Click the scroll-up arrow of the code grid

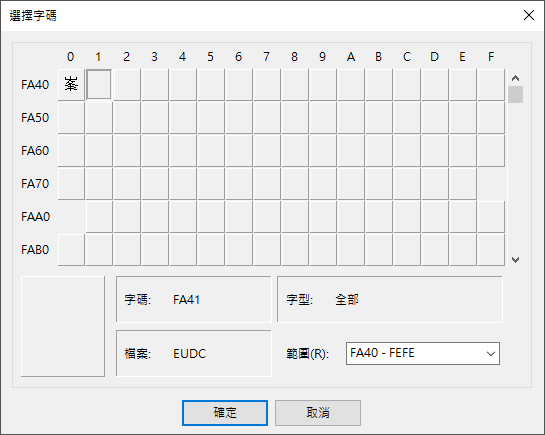coord(515,78)
